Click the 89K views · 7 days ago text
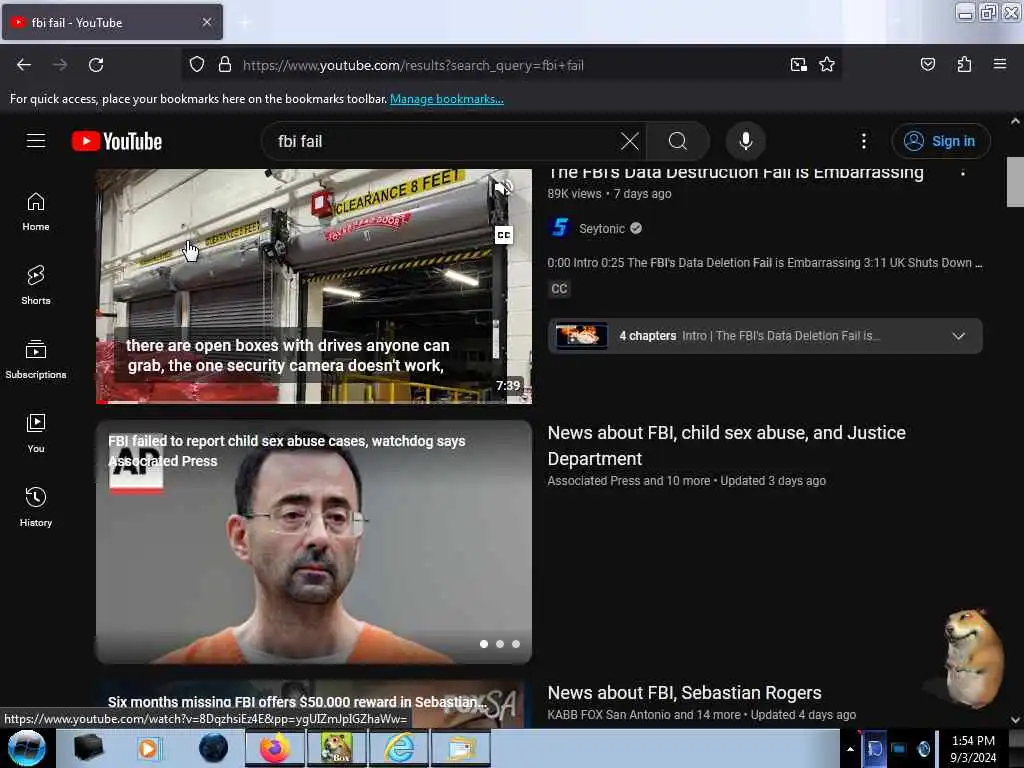This screenshot has height=768, width=1024. coord(609,194)
